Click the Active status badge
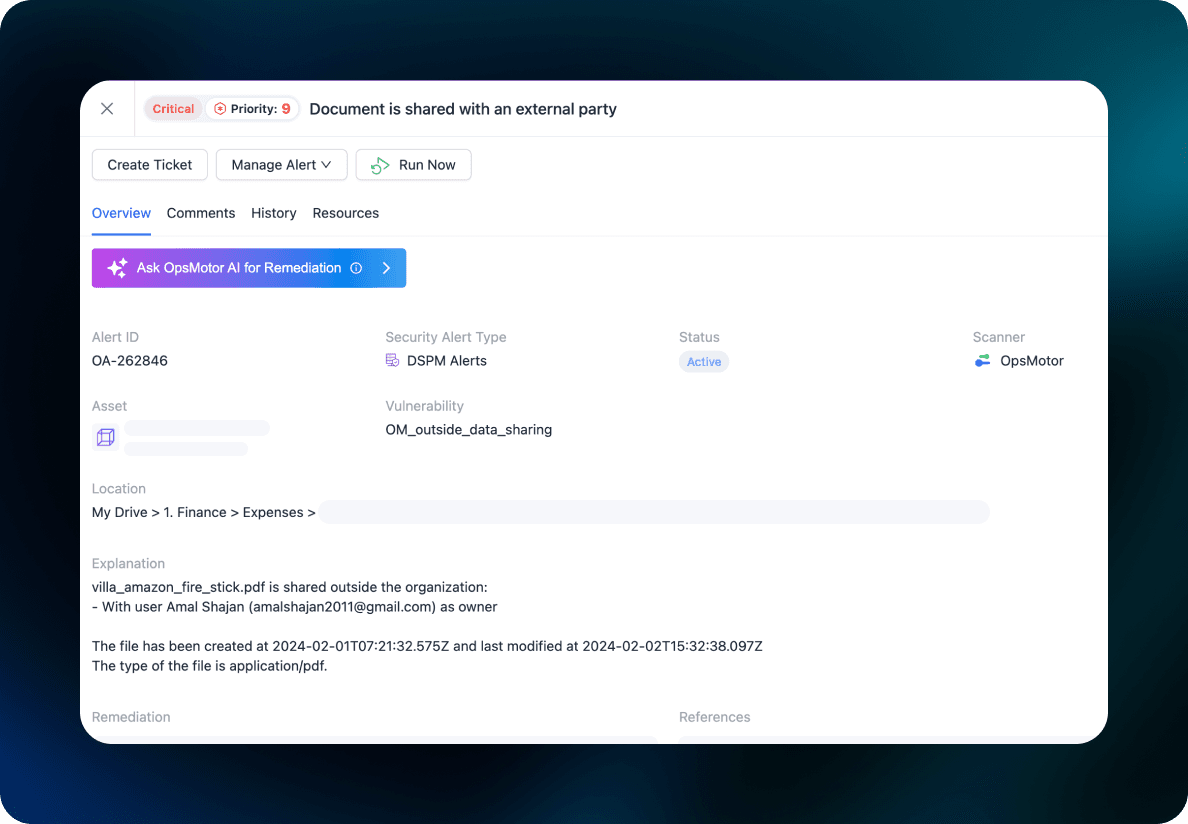This screenshot has width=1188, height=824. point(704,362)
